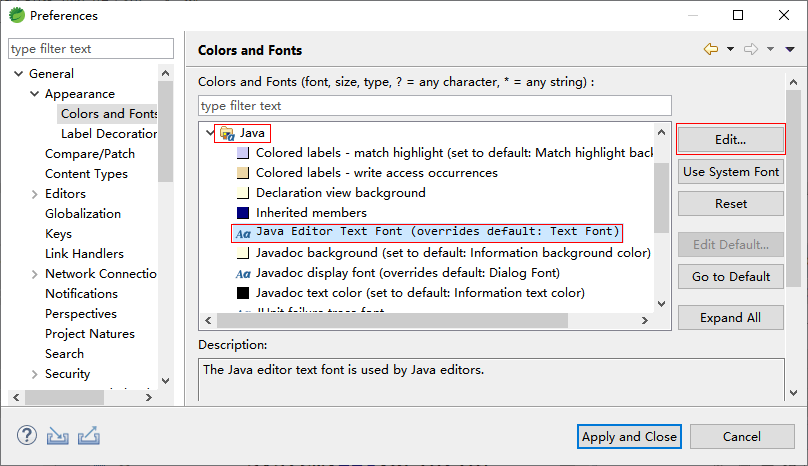
Task: Open the preferences page view menu dropdown
Action: pyautogui.click(x=787, y=50)
